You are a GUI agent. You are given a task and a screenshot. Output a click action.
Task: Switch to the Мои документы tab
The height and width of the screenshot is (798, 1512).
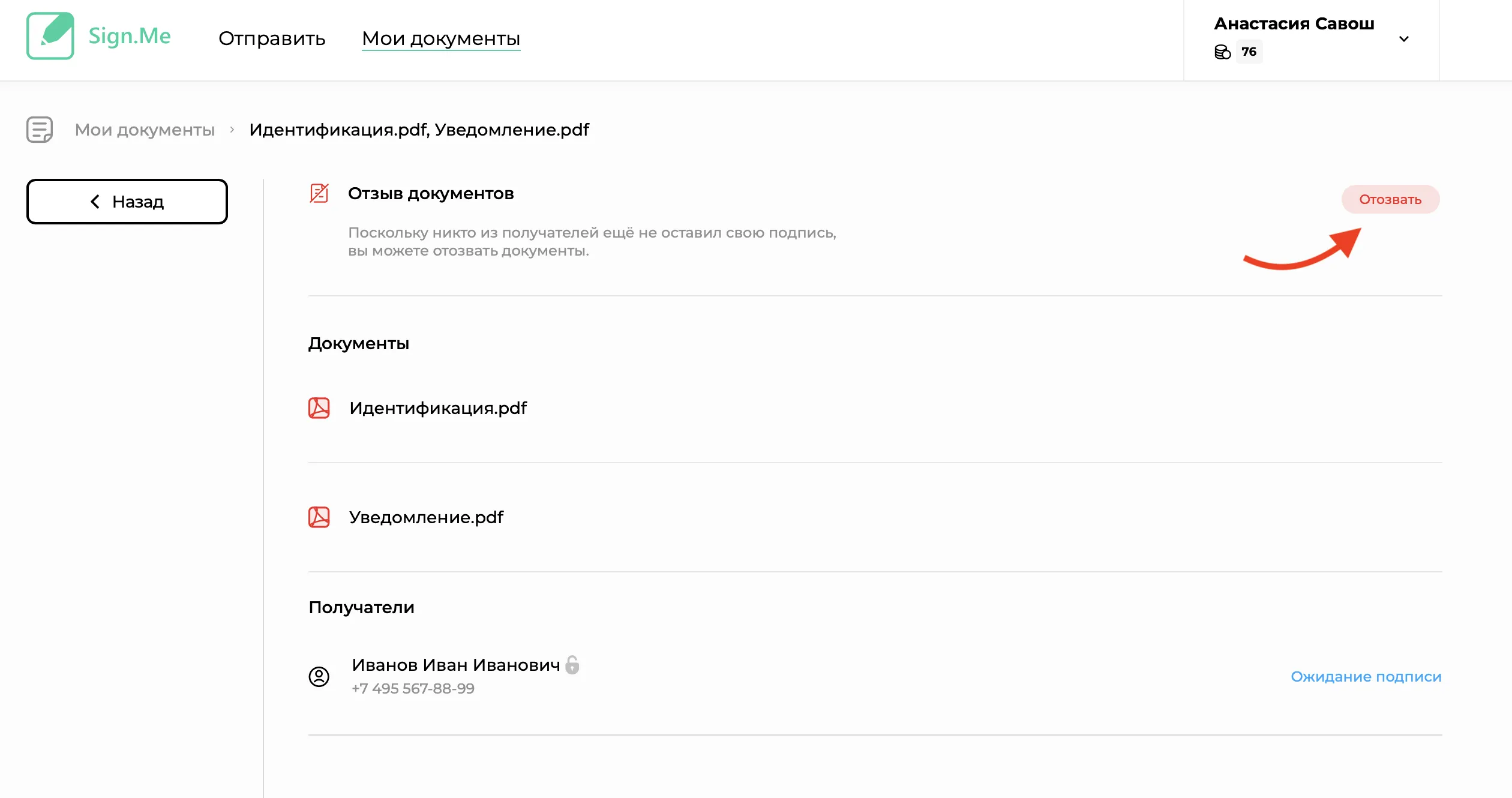click(x=441, y=38)
